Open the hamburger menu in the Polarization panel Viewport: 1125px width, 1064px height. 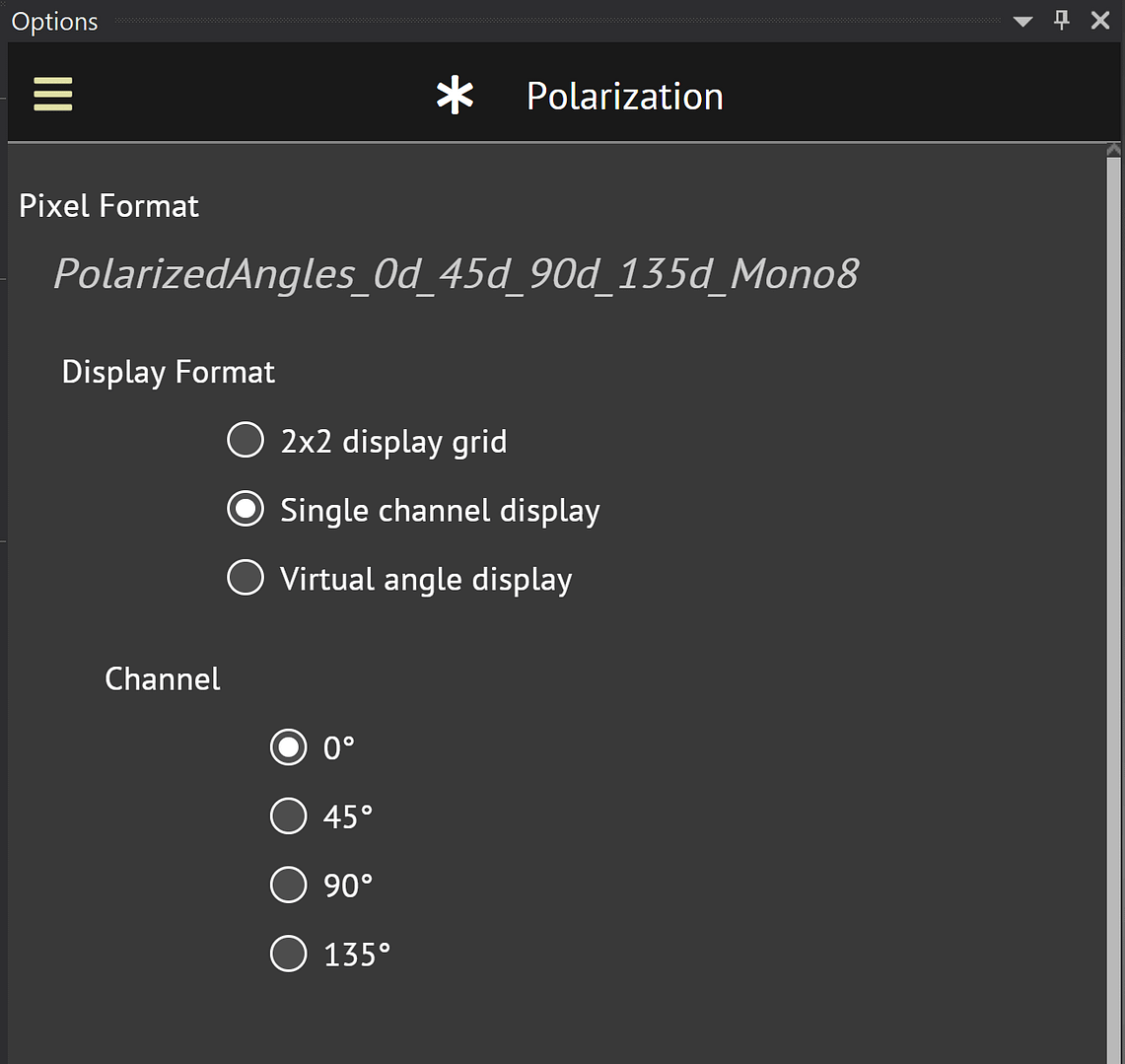(52, 94)
